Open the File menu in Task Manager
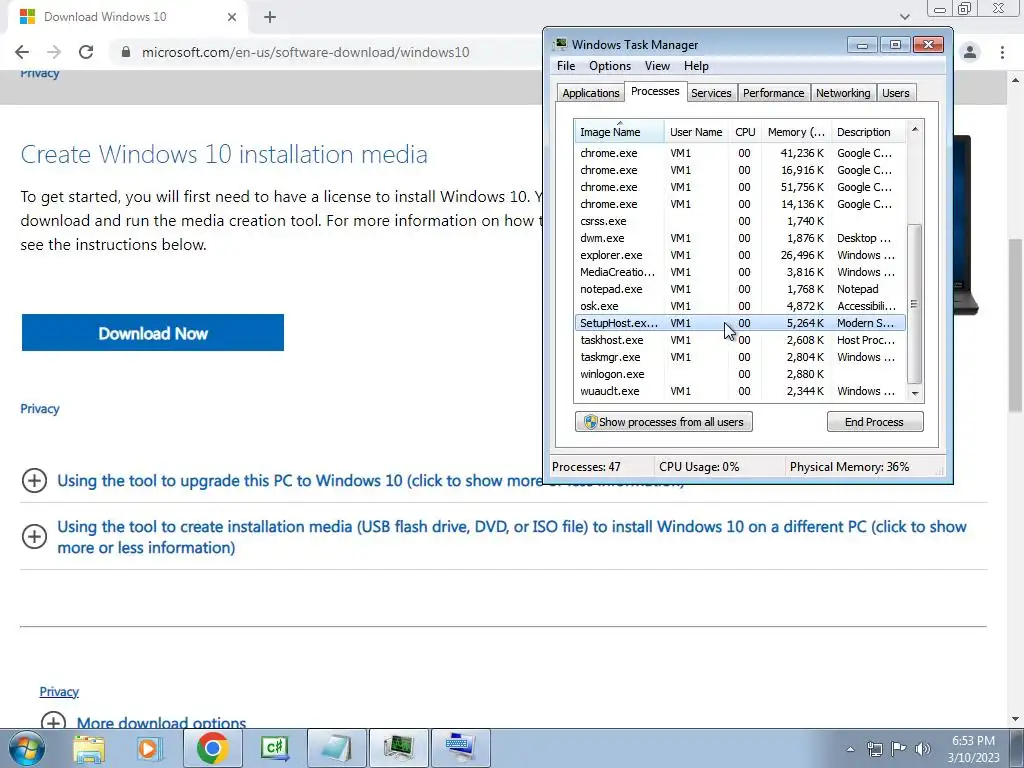 coord(566,66)
